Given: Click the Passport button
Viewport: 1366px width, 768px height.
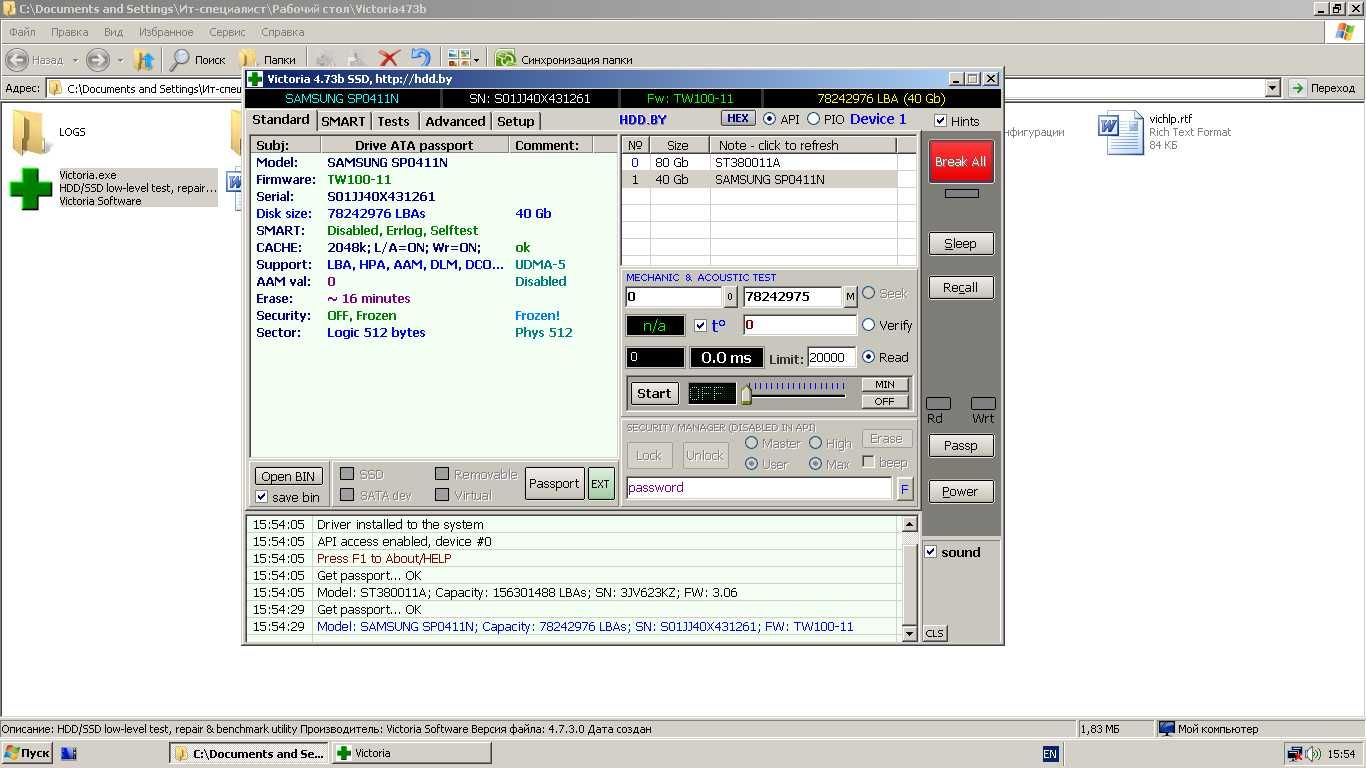Looking at the screenshot, I should (x=554, y=484).
